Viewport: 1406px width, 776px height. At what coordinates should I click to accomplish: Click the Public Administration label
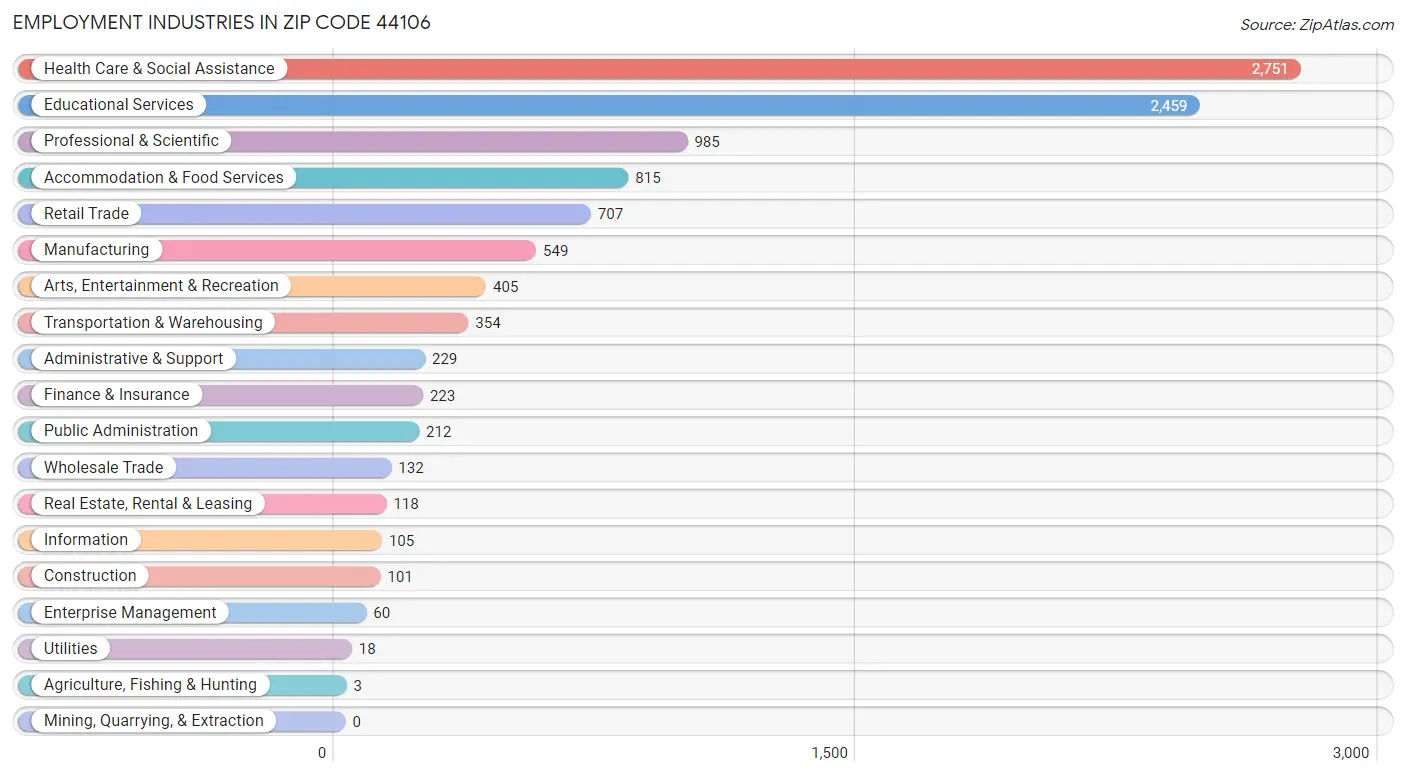121,431
